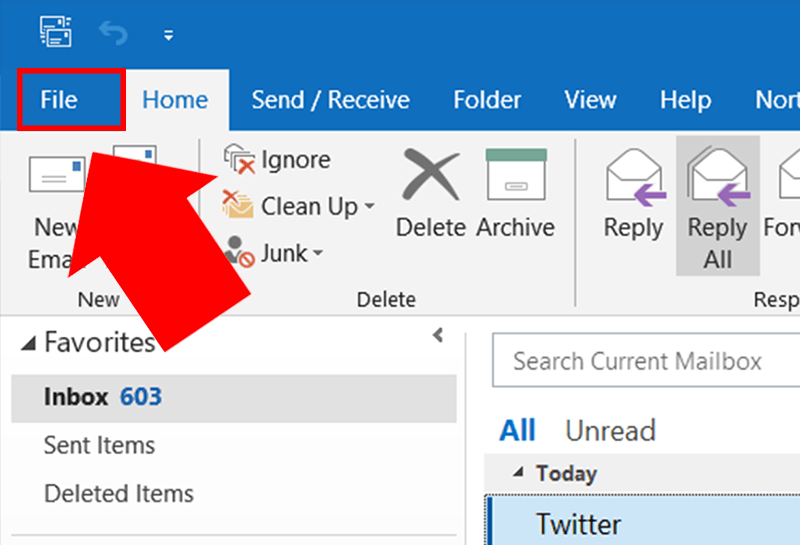Screen dimensions: 800x545
Task: Open the Twitter email message
Action: tap(643, 521)
